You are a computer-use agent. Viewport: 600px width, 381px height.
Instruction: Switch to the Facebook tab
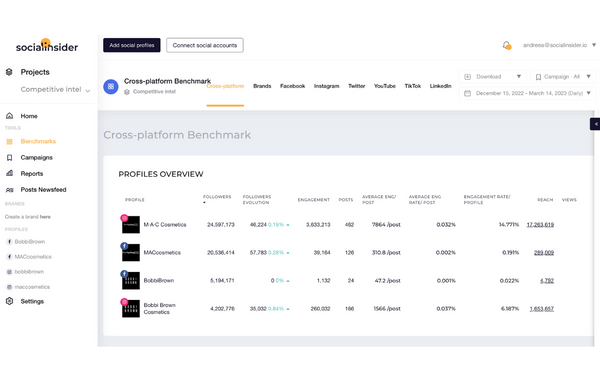[x=292, y=86]
